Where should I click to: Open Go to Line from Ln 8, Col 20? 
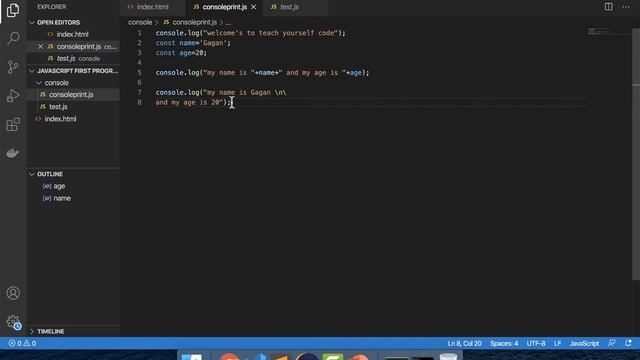tap(464, 343)
